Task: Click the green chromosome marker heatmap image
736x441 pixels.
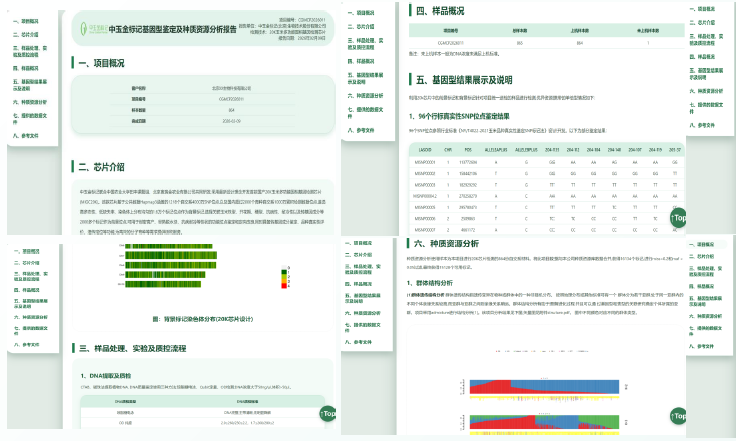Action: pyautogui.click(x=168, y=265)
